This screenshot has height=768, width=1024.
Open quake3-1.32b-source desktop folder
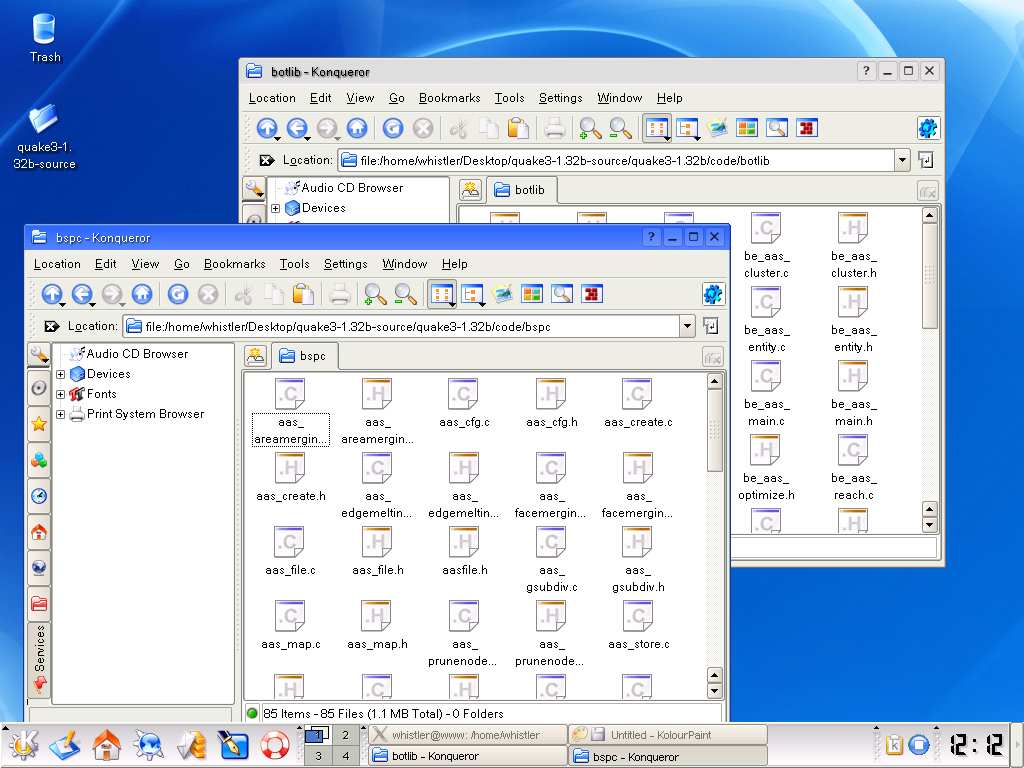44,137
